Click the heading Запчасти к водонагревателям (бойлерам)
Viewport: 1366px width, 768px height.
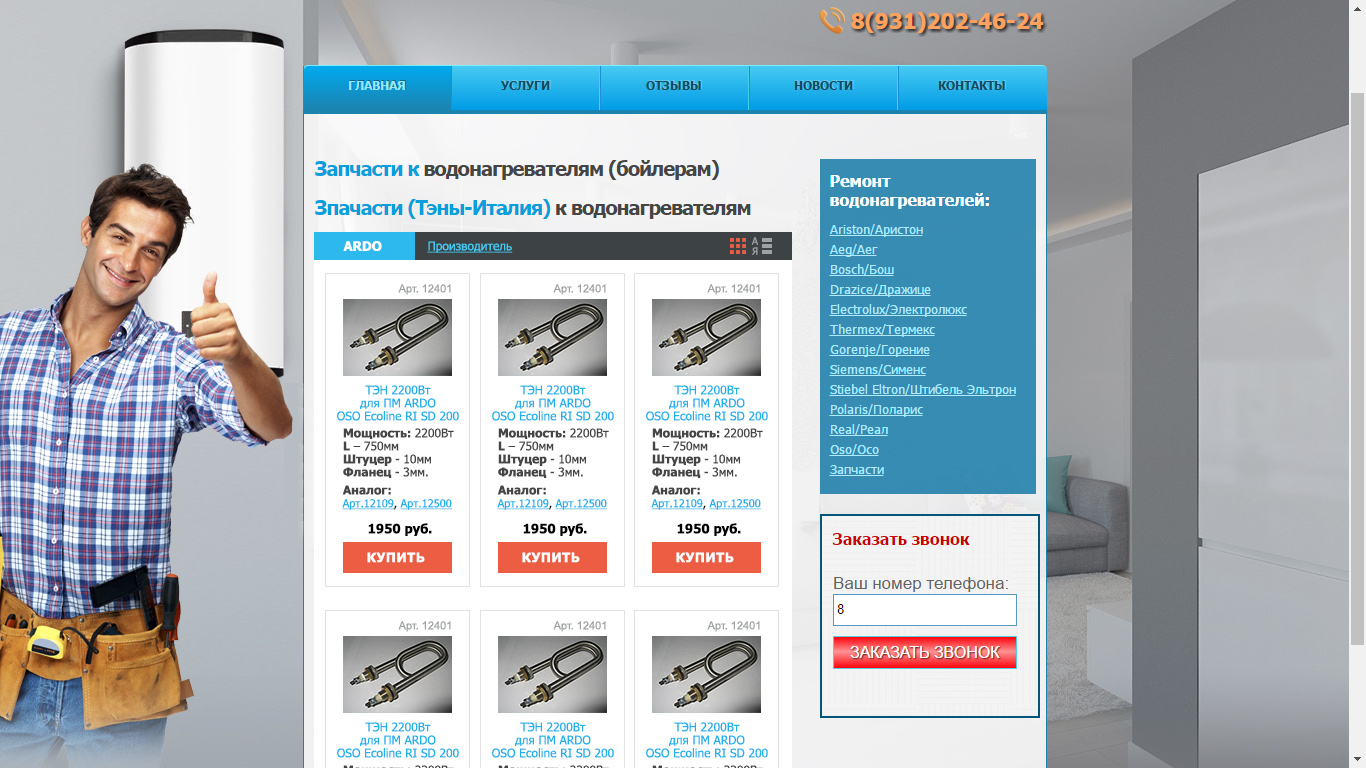[517, 169]
